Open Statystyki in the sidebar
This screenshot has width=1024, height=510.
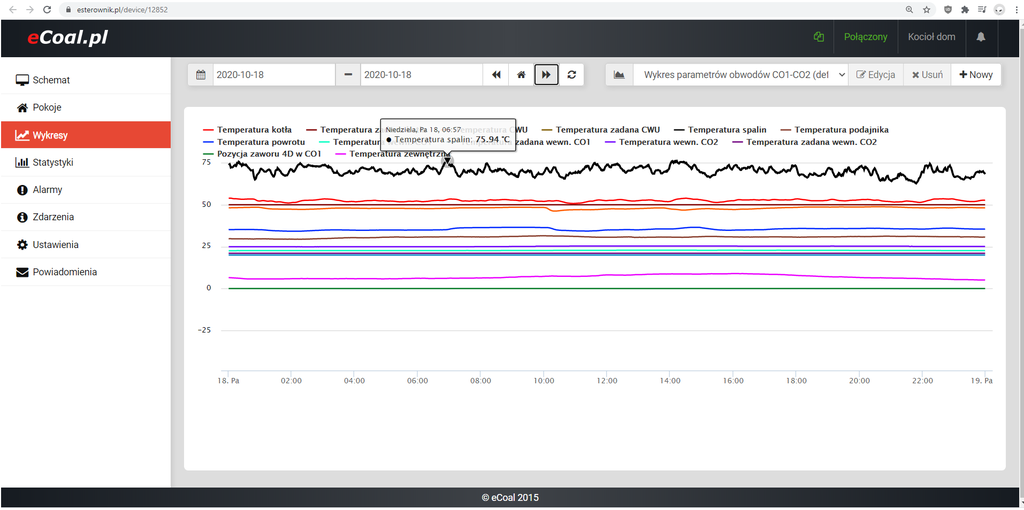(53, 162)
